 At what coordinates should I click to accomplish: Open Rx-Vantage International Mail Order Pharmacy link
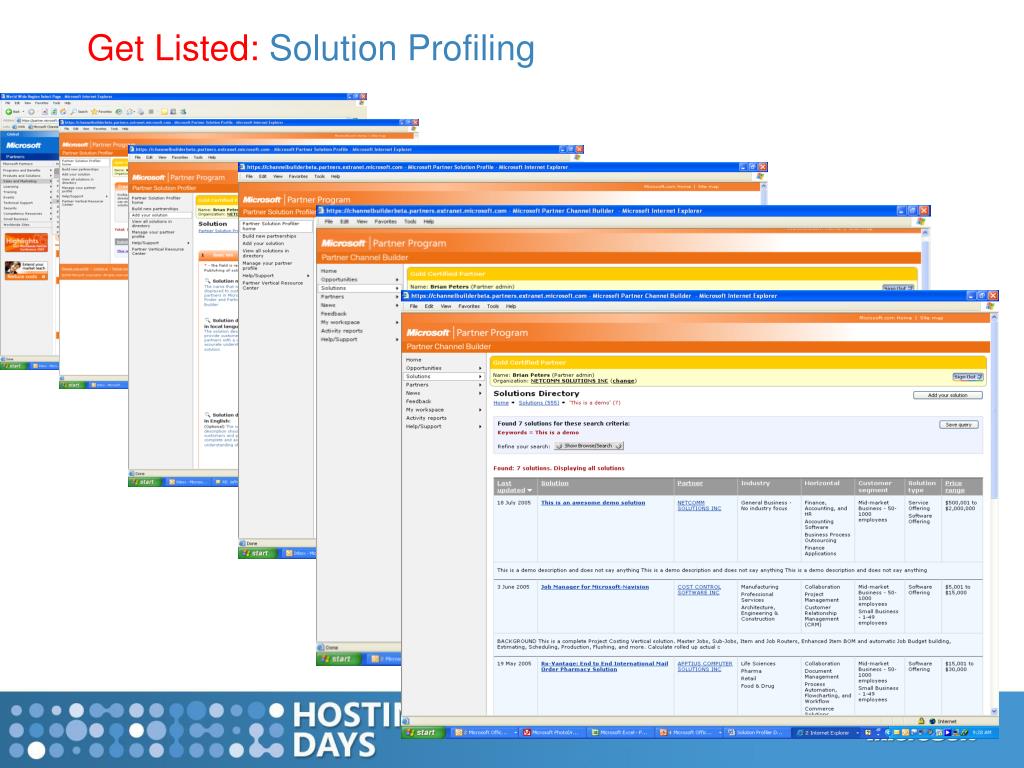[605, 666]
